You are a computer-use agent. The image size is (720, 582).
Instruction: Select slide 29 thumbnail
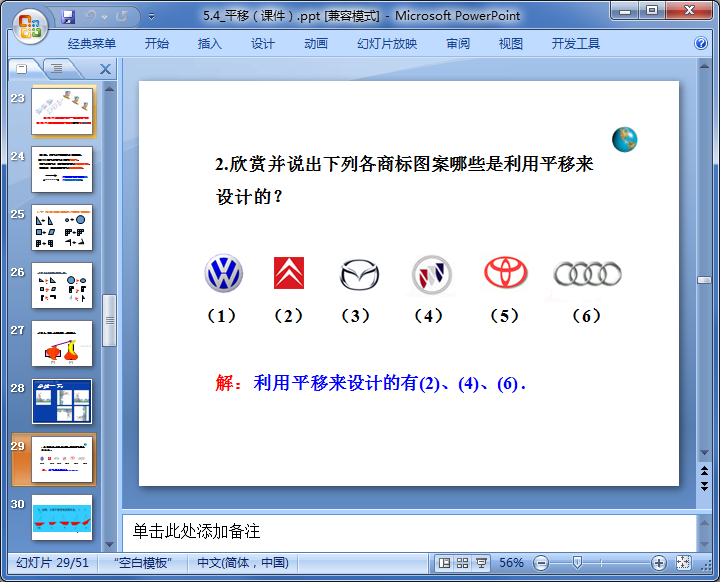(62, 459)
